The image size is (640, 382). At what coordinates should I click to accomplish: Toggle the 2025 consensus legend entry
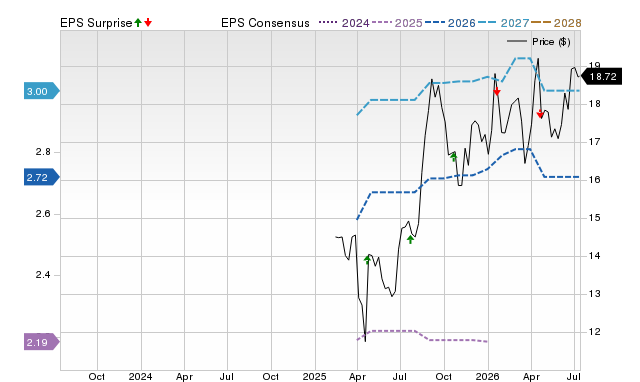coord(397,23)
